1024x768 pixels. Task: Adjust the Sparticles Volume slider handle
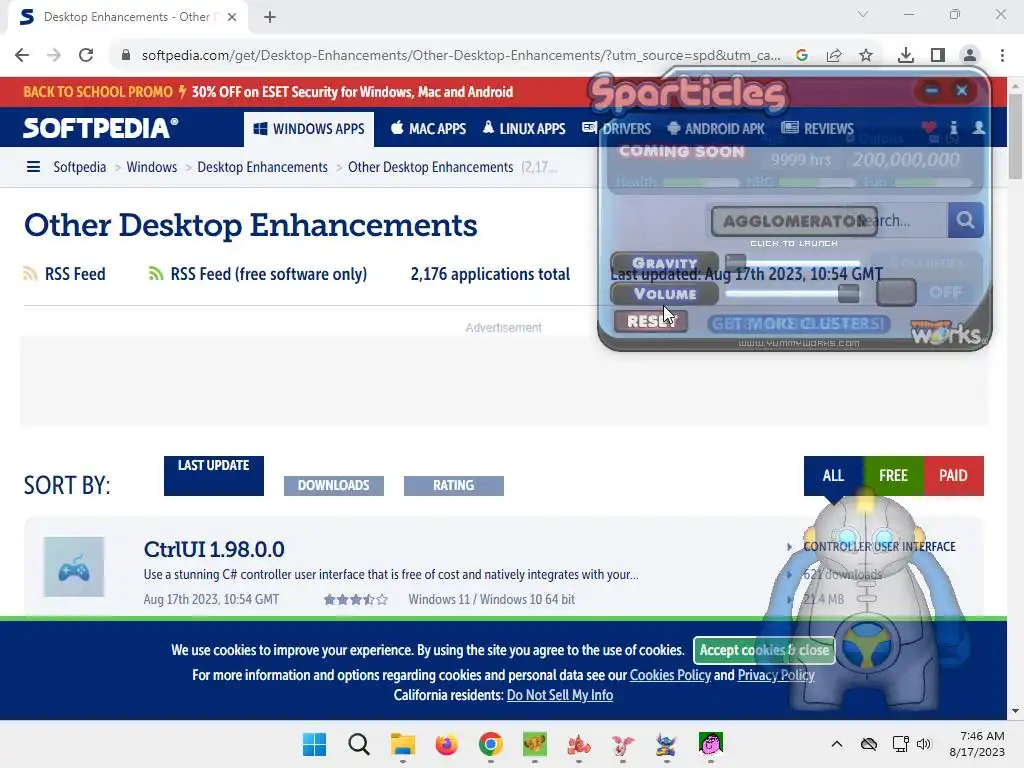point(848,293)
